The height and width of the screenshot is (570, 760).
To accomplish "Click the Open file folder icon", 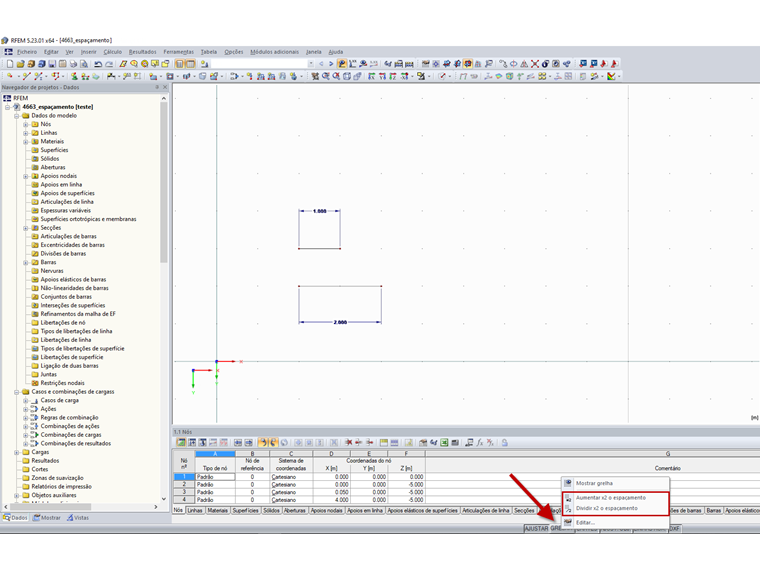I will (20, 64).
